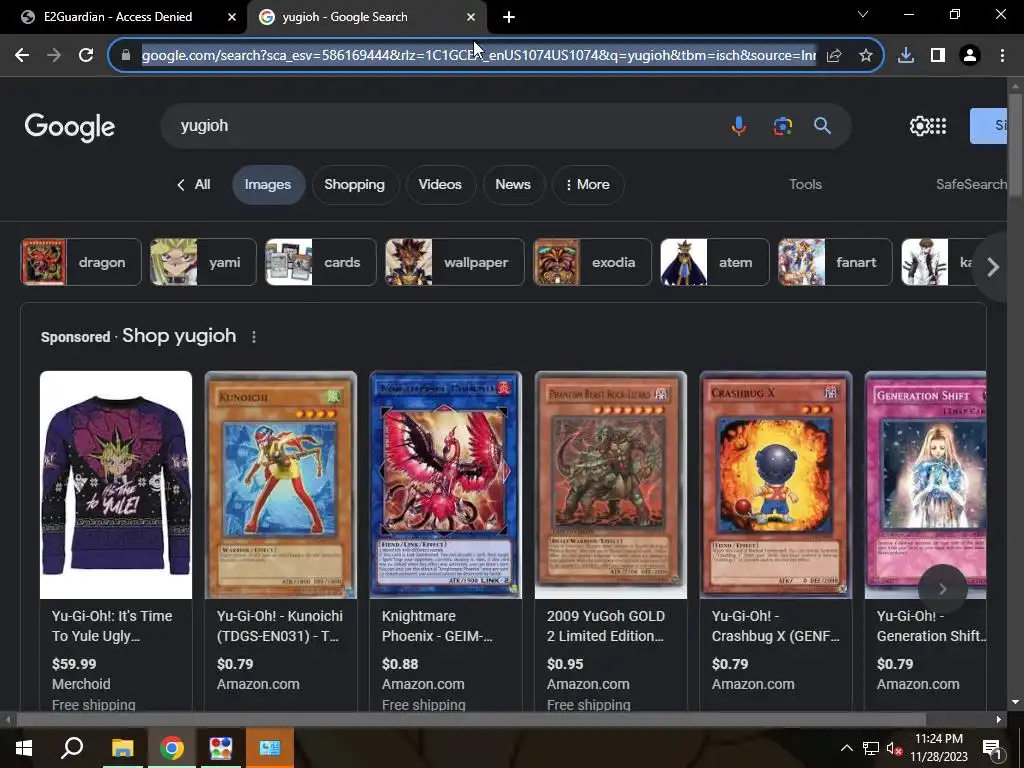Viewport: 1024px width, 768px height.
Task: Click the blue Sign in button
Action: coord(989,126)
